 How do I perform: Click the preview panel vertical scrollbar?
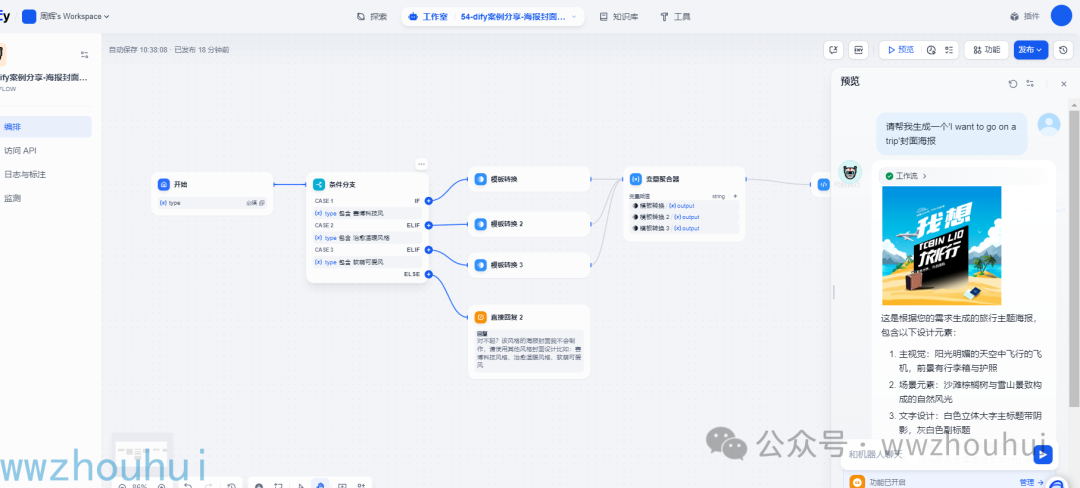click(1074, 258)
